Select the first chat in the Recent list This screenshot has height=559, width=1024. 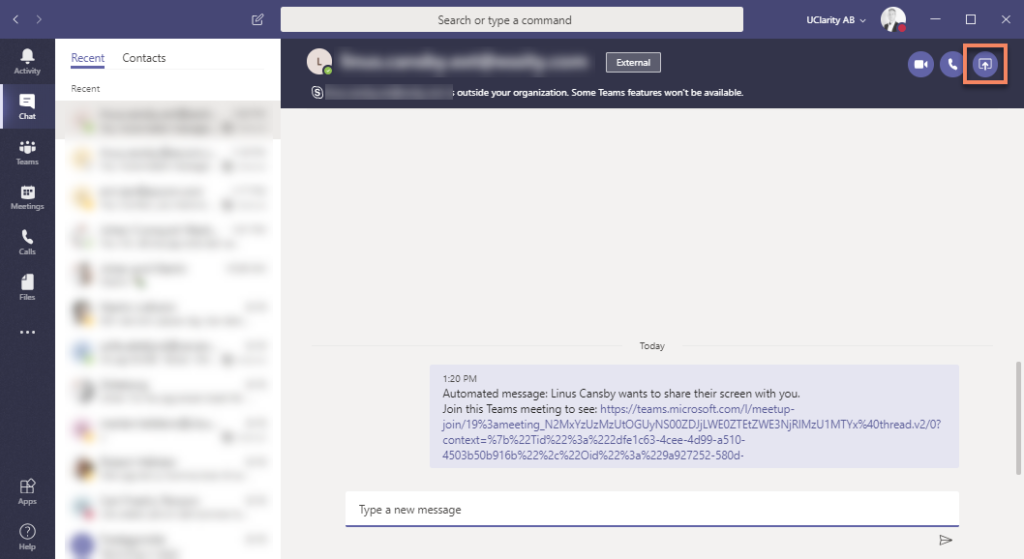point(168,120)
